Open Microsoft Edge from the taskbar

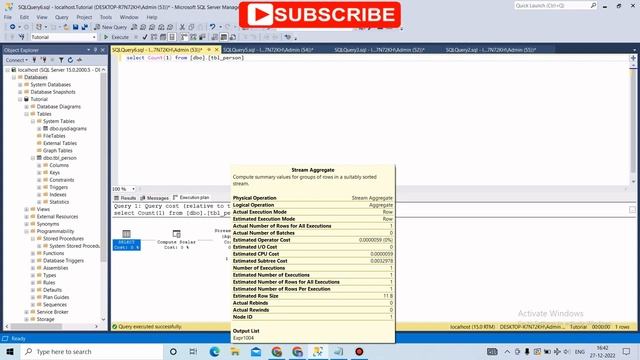[x=215, y=351]
